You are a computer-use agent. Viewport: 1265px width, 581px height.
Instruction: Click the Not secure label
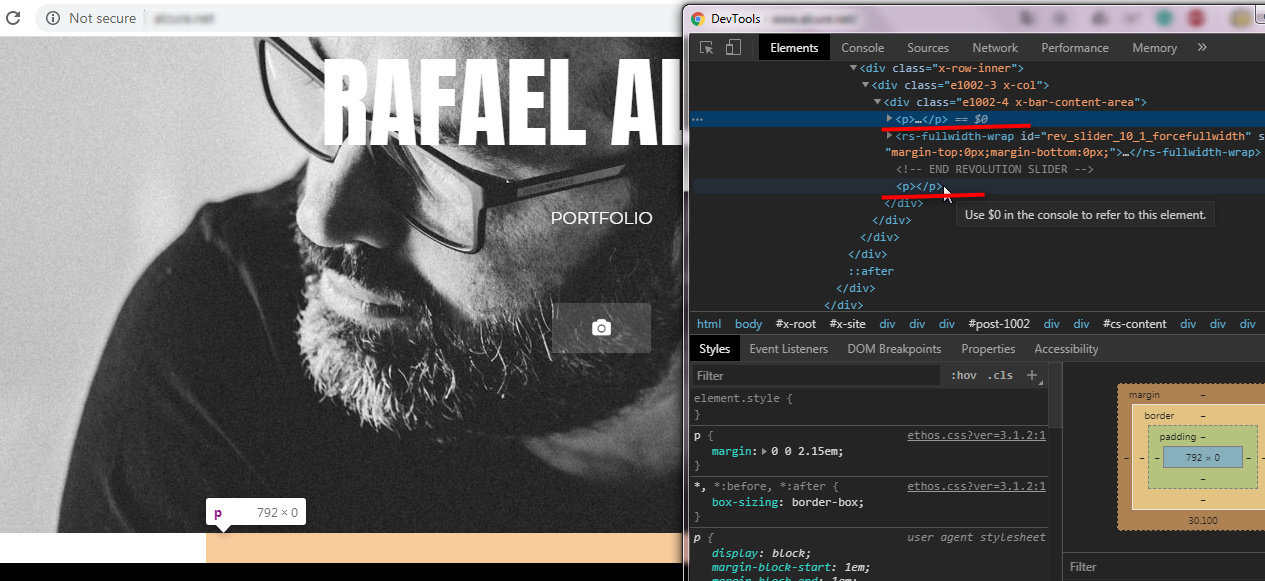click(x=103, y=18)
